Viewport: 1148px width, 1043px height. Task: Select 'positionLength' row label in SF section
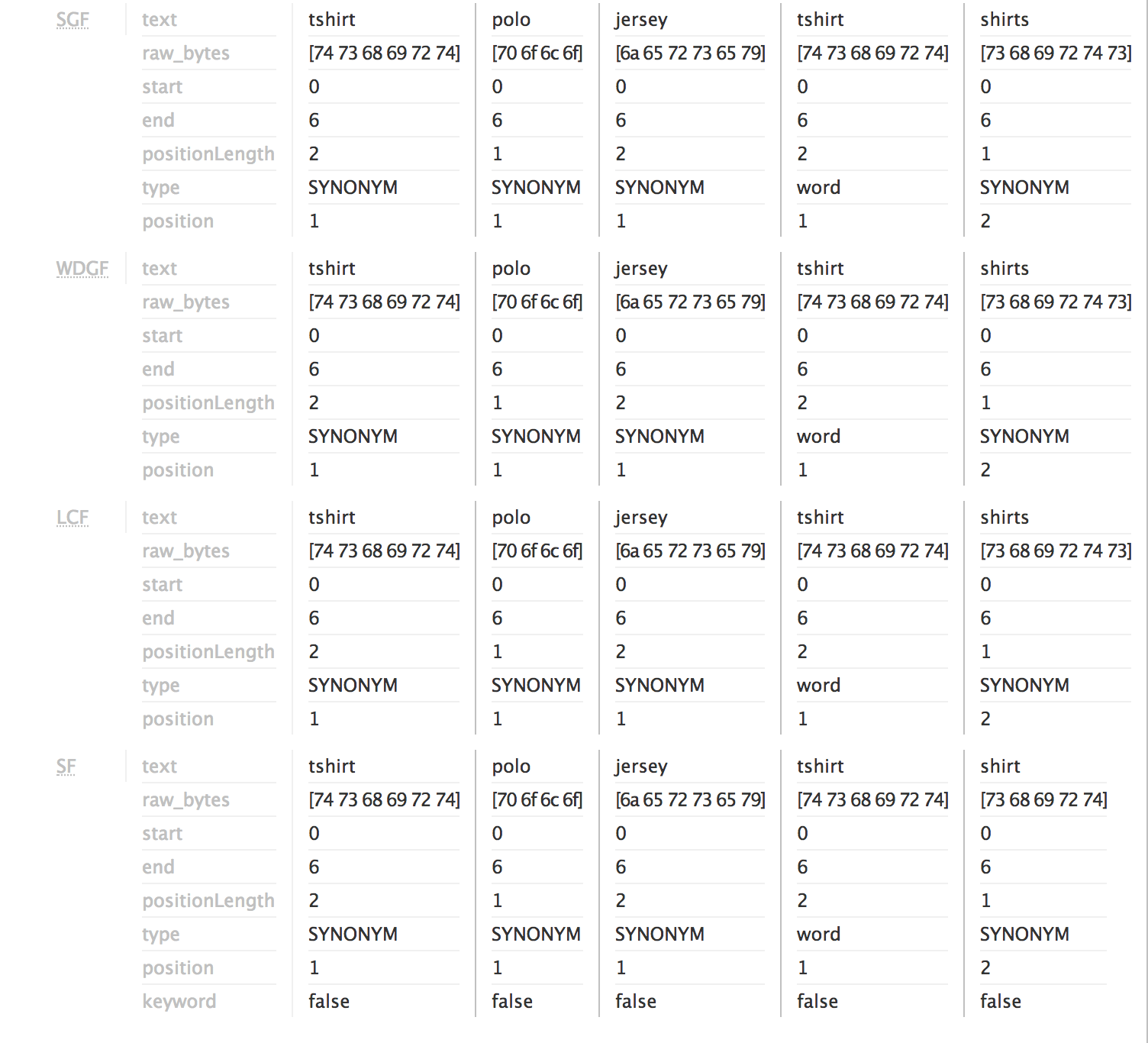point(208,901)
